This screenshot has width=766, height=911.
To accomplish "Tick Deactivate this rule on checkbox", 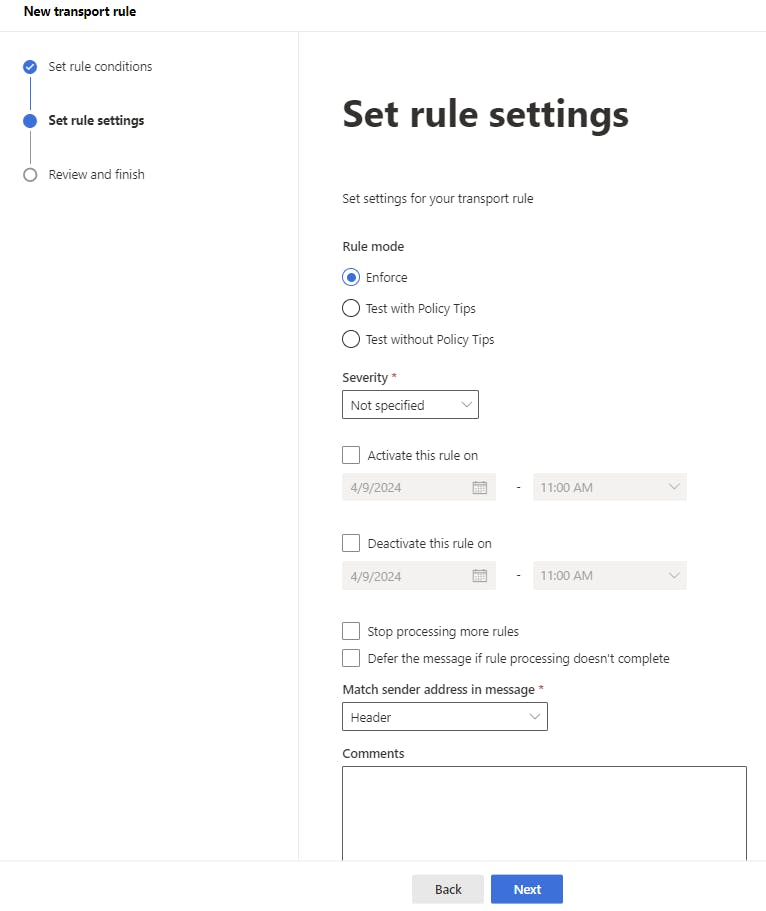I will [x=351, y=543].
